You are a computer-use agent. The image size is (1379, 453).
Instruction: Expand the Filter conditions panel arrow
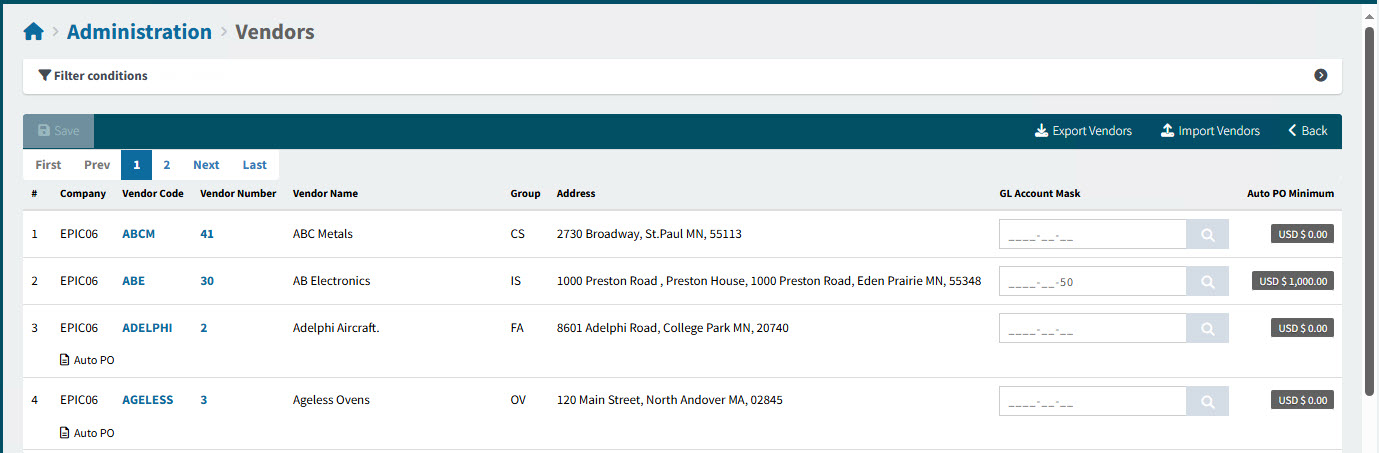1320,76
